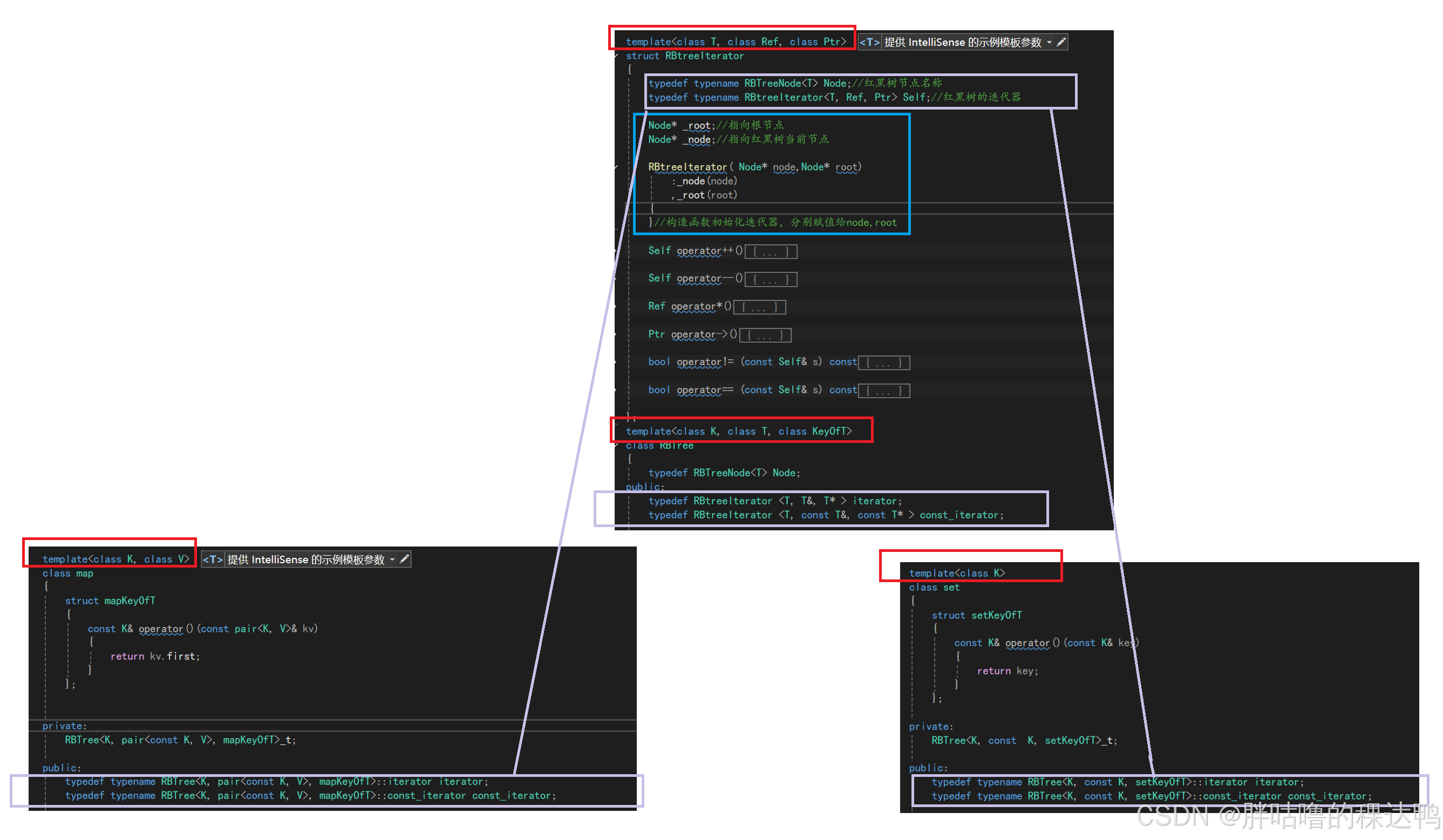Image resolution: width=1443 pixels, height=840 pixels.
Task: Click the <T> icon beside map template
Action: click(x=213, y=559)
